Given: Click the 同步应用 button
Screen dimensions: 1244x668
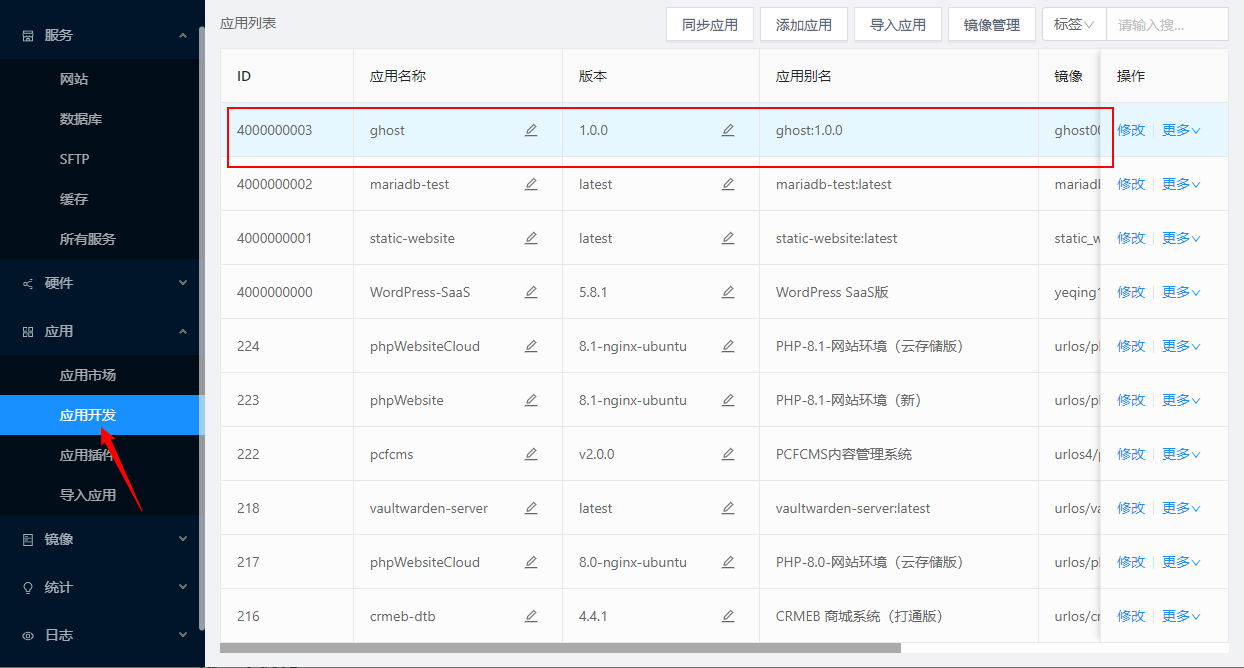Looking at the screenshot, I should (709, 25).
